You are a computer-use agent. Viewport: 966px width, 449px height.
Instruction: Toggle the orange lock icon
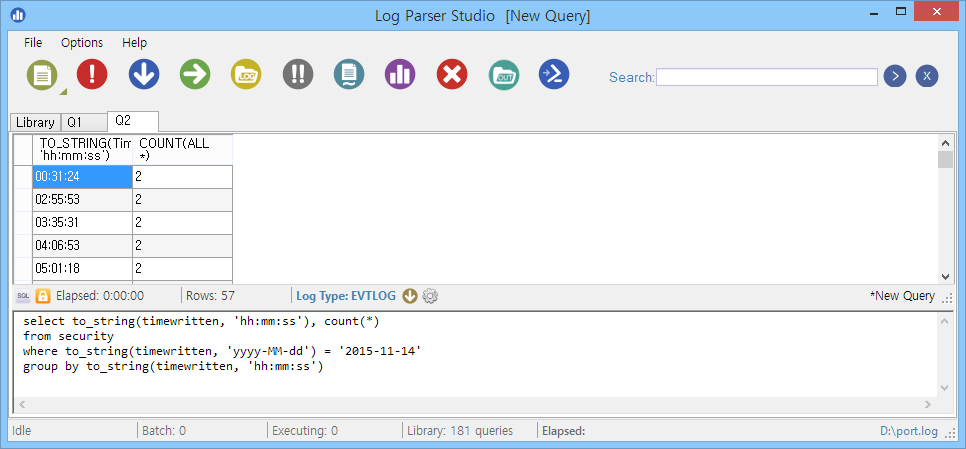tap(43, 296)
